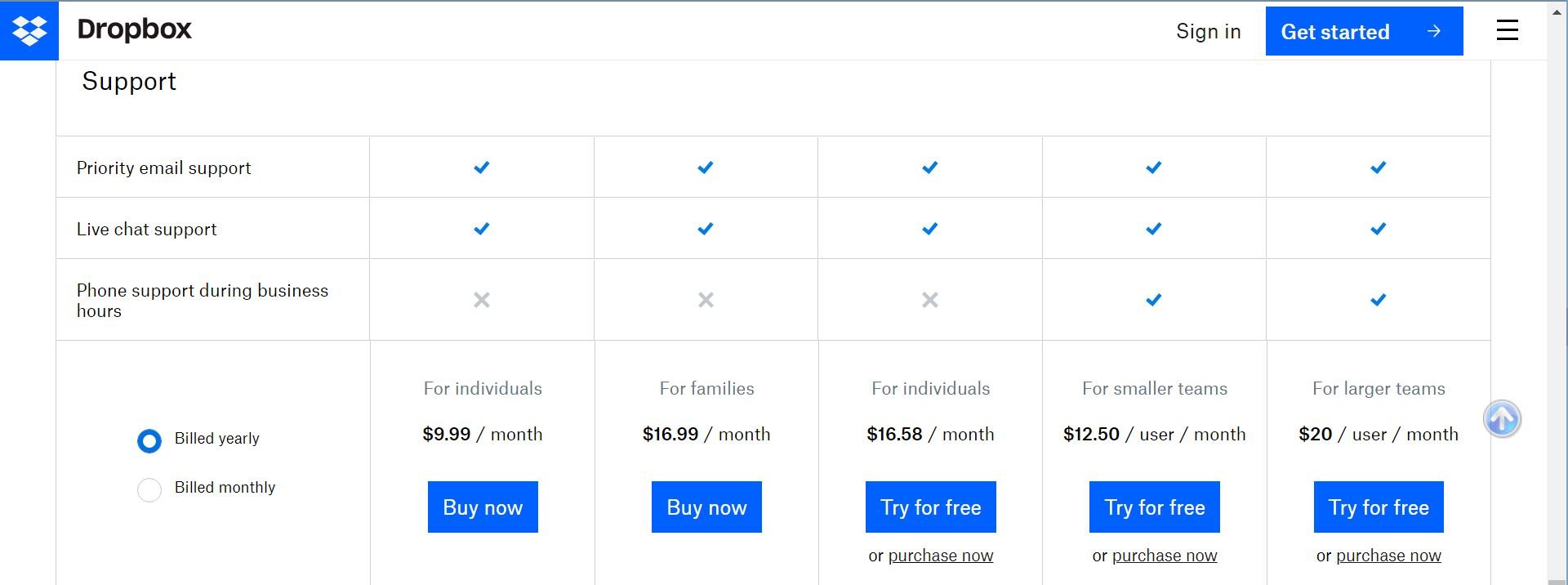Click Sign in
This screenshot has width=1568, height=585.
point(1209,31)
